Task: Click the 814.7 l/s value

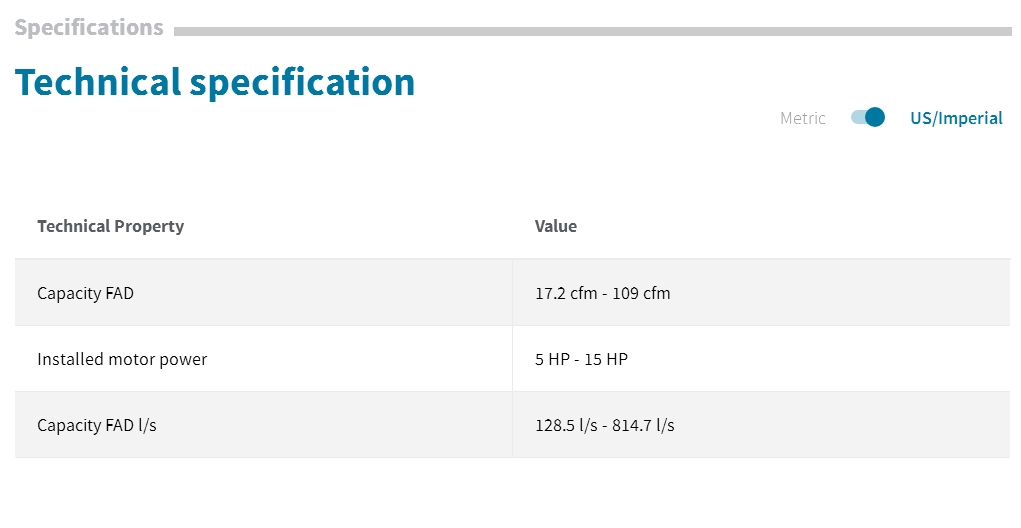Action: click(643, 425)
